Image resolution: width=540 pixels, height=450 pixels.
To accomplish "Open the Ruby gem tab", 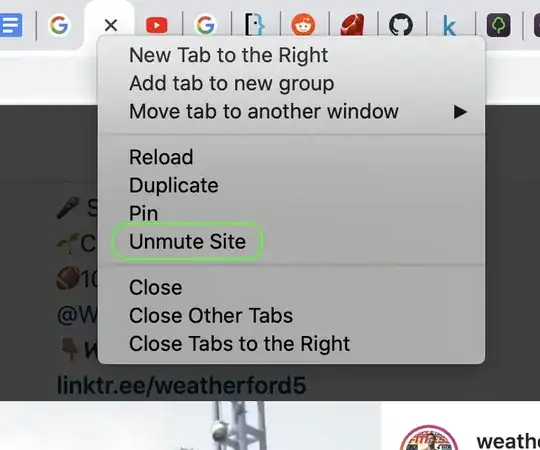I will (x=352, y=25).
